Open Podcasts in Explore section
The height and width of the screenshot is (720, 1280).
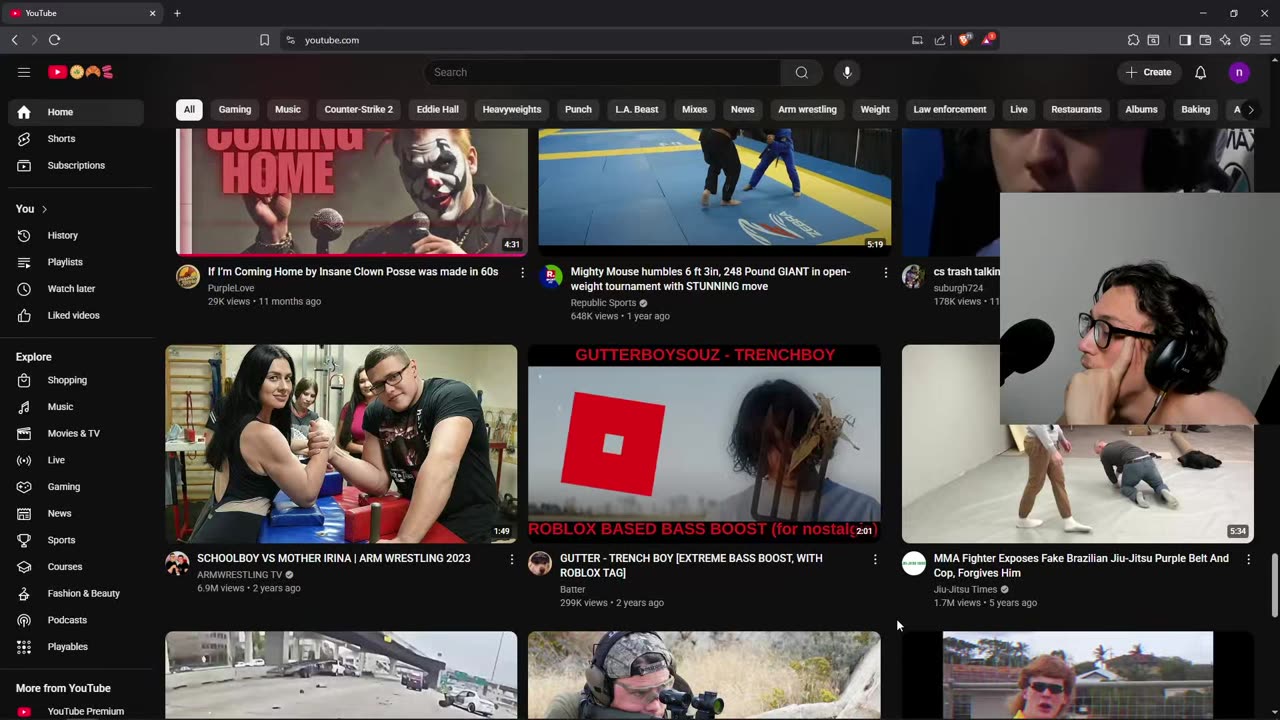click(x=76, y=620)
